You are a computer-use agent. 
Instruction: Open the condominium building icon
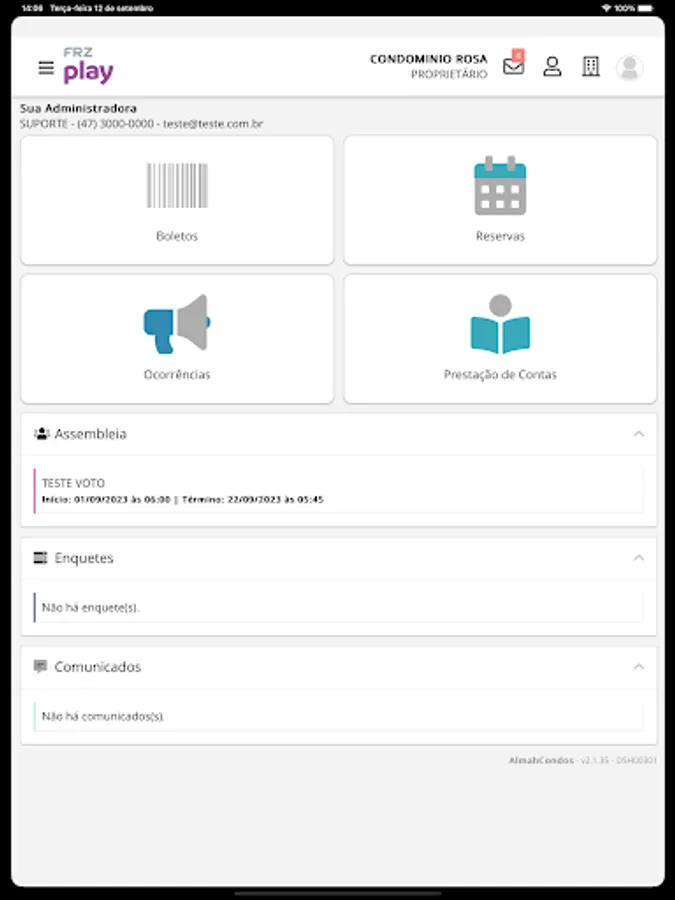point(591,67)
